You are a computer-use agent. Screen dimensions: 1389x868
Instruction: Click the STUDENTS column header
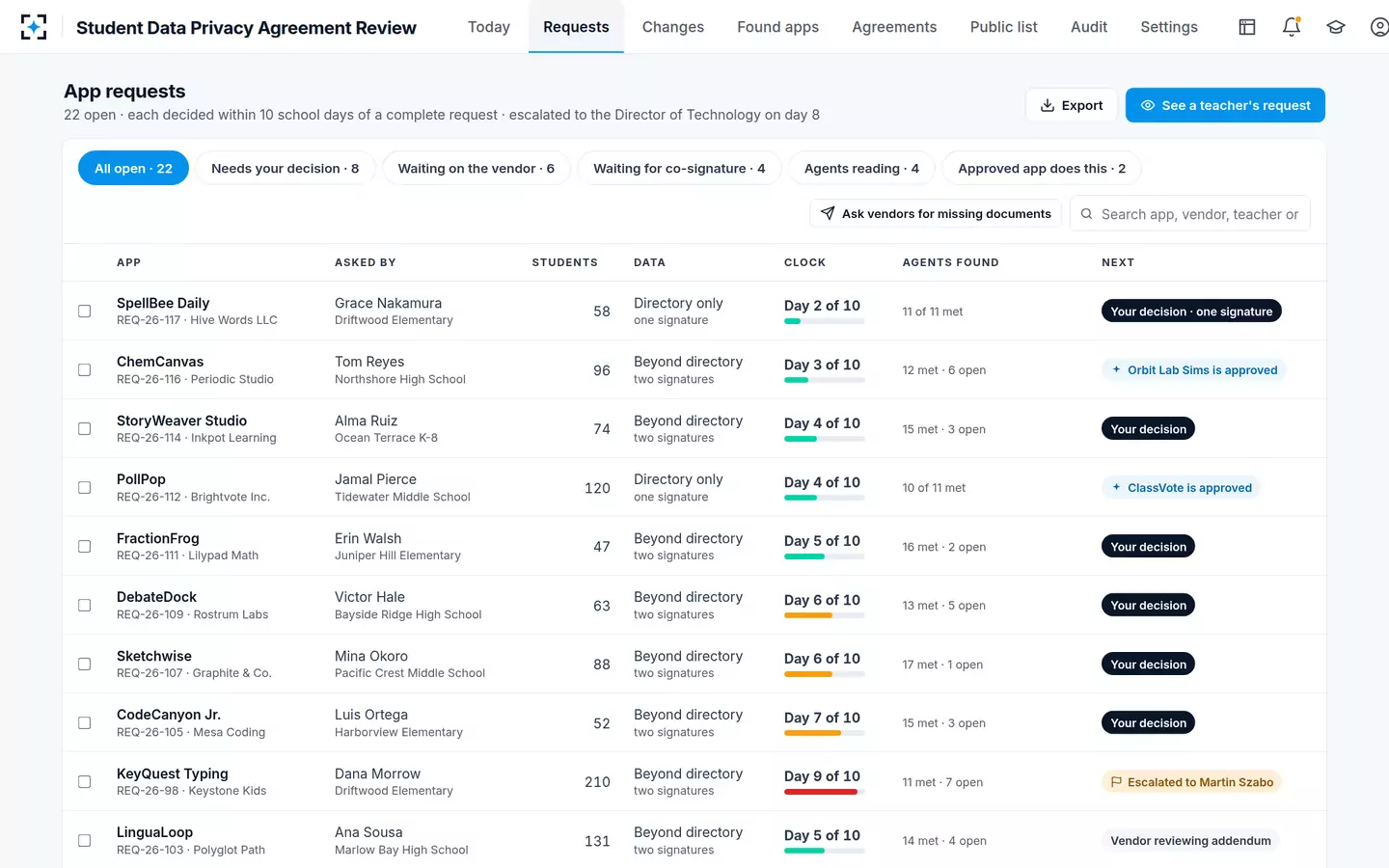pos(564,262)
